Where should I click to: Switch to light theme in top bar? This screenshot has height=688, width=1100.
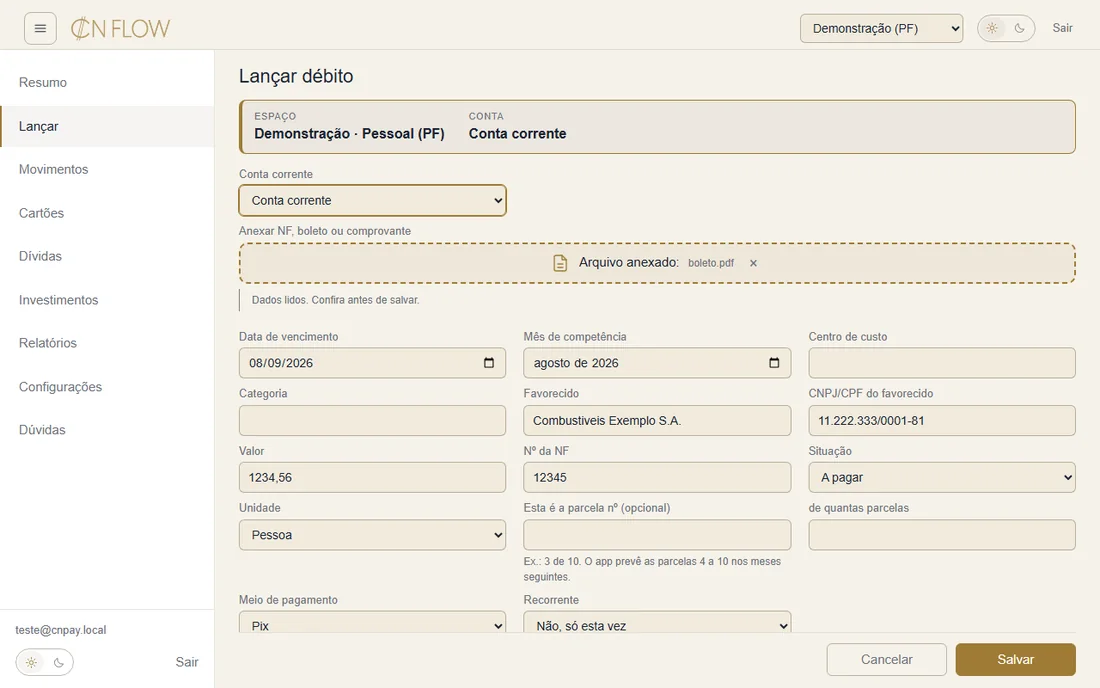click(992, 28)
